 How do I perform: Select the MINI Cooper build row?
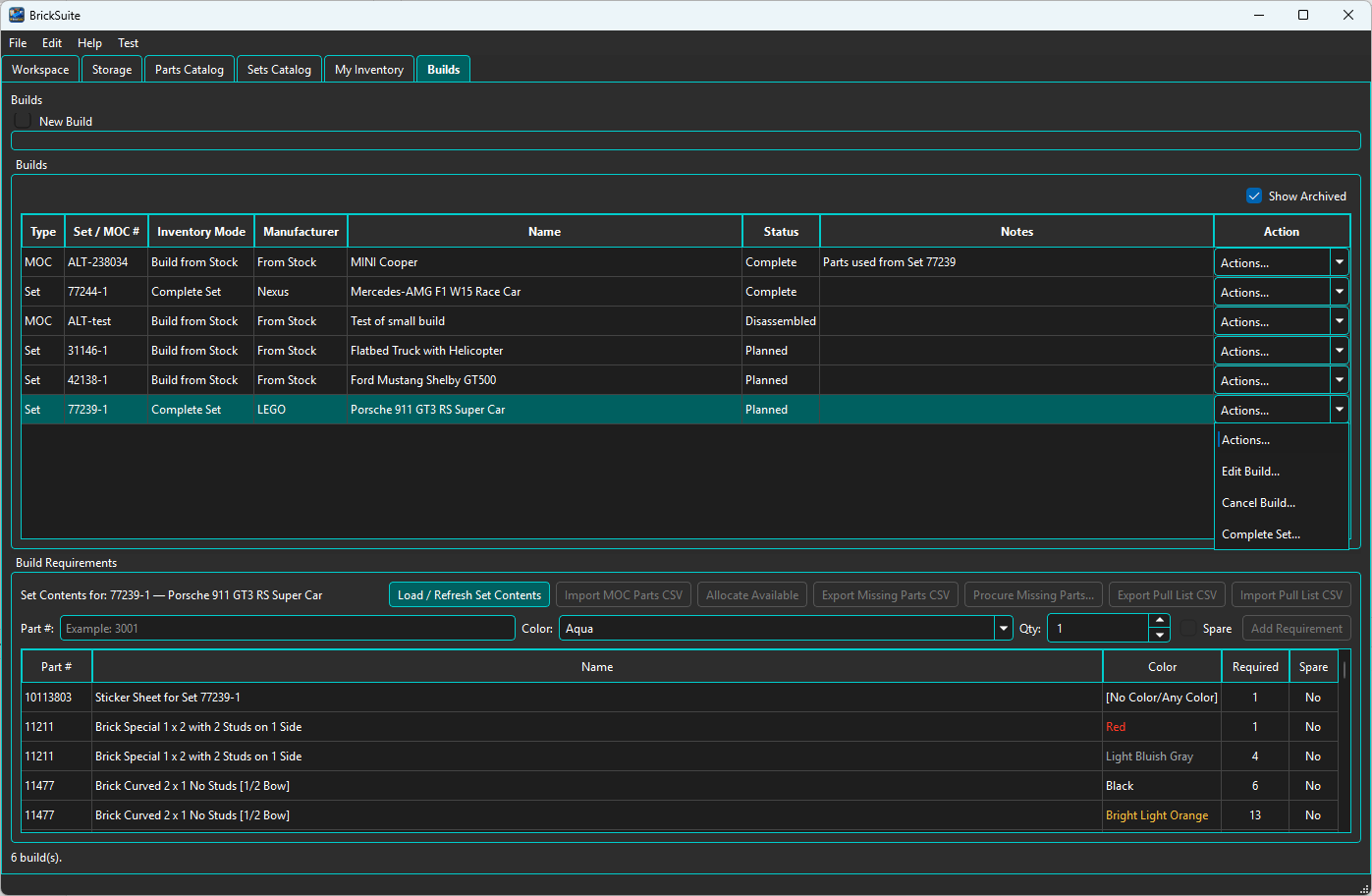coord(617,262)
